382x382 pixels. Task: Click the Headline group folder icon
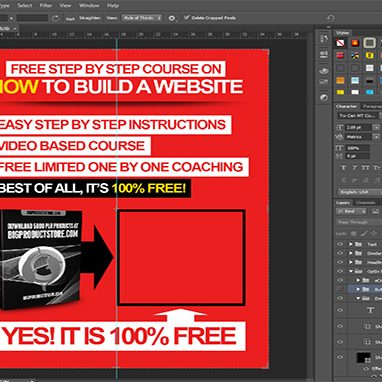click(x=359, y=262)
